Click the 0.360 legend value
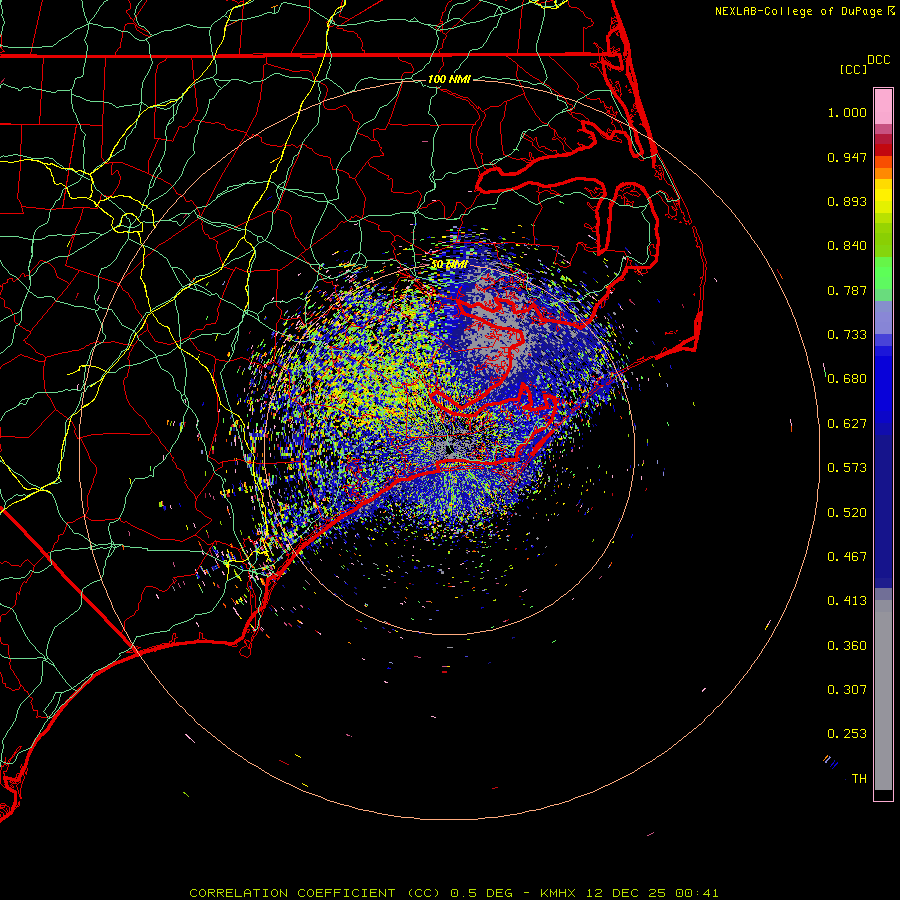The image size is (900, 900). (847, 646)
